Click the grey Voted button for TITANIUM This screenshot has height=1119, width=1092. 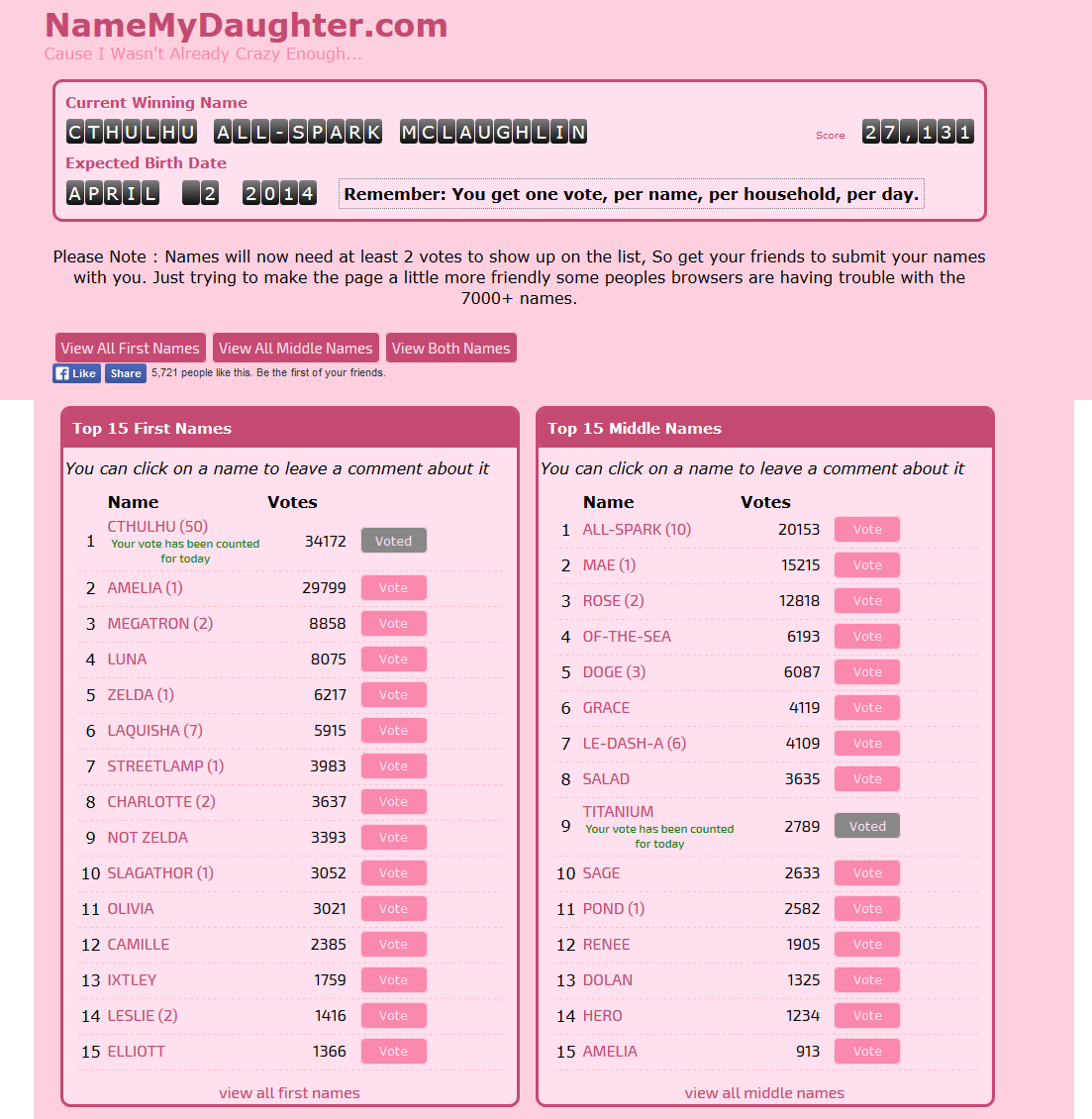coord(866,826)
